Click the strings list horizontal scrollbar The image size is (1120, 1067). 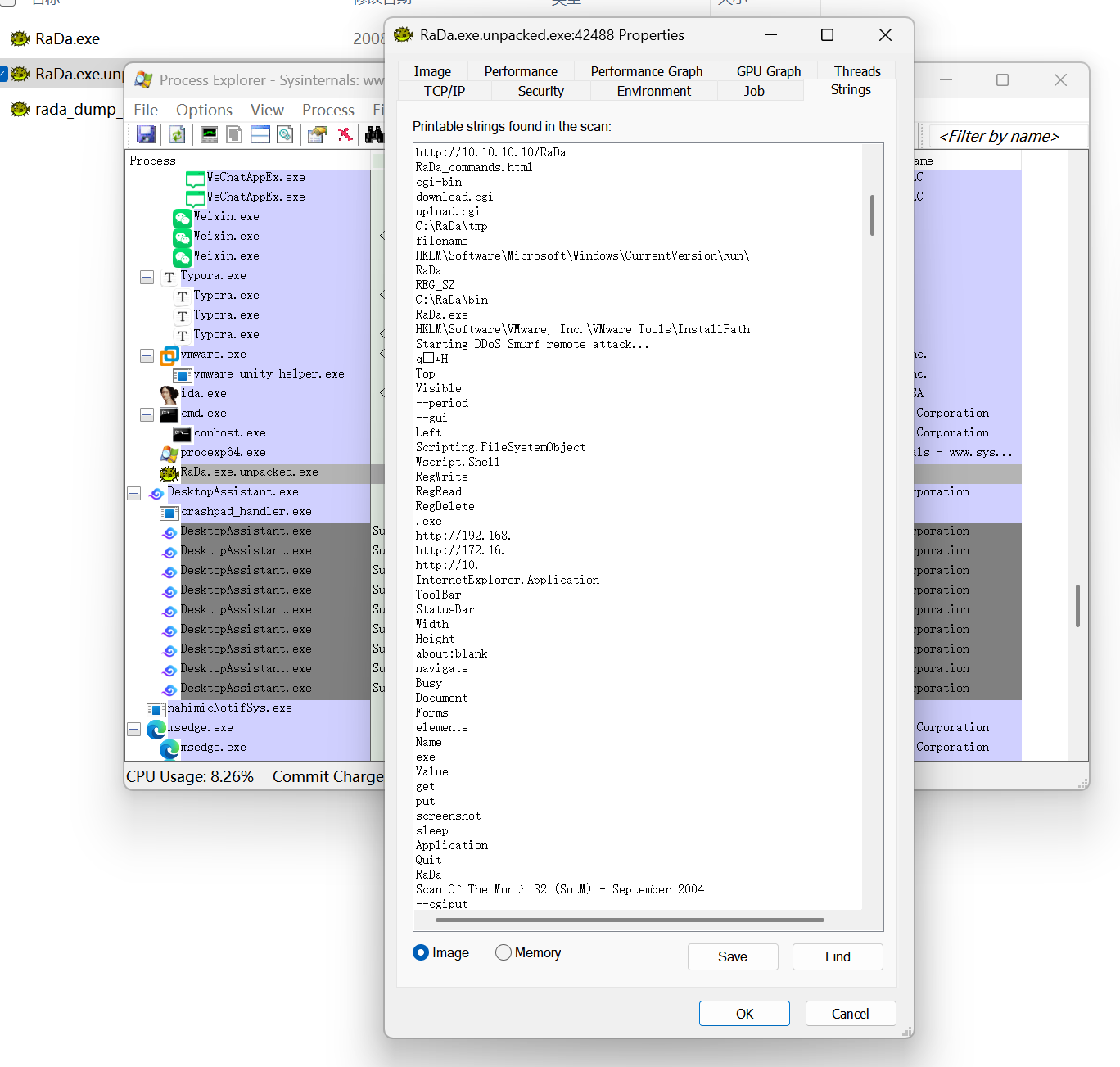click(630, 920)
